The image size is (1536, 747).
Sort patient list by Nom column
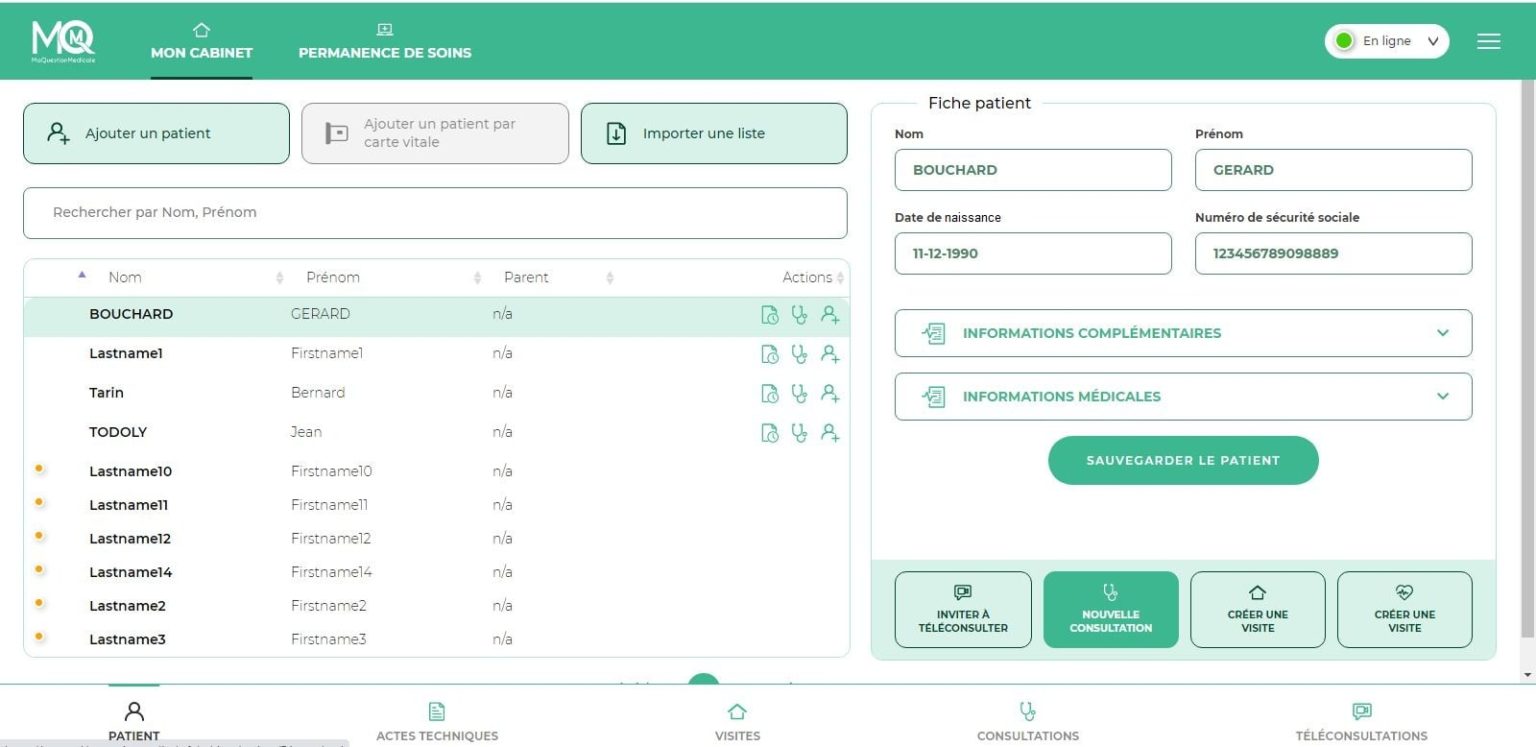pyautogui.click(x=125, y=277)
